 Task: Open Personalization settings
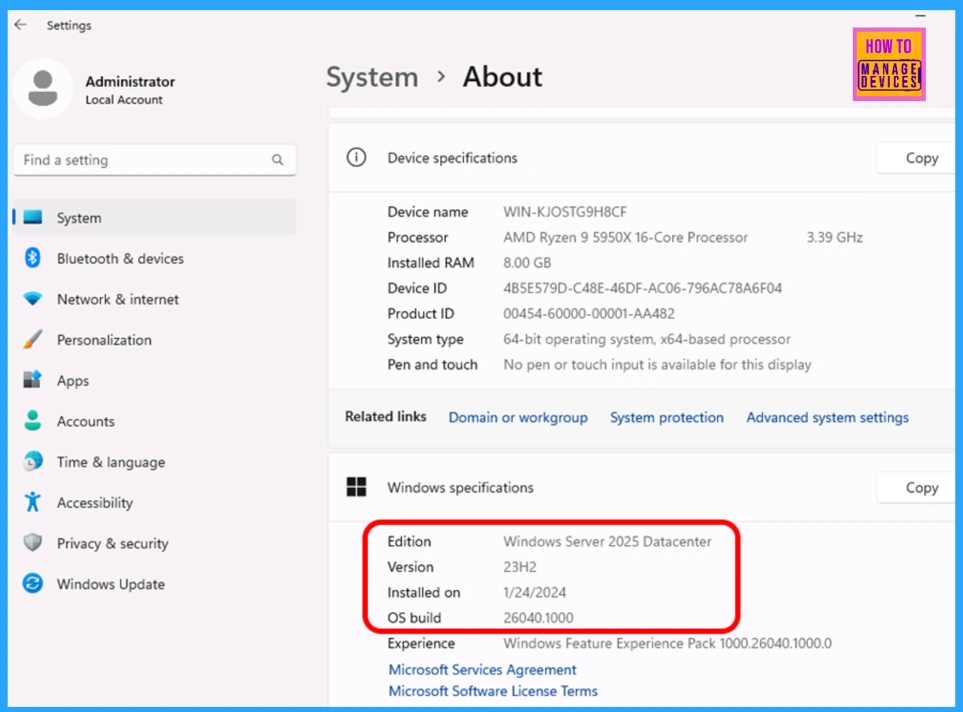155,339
